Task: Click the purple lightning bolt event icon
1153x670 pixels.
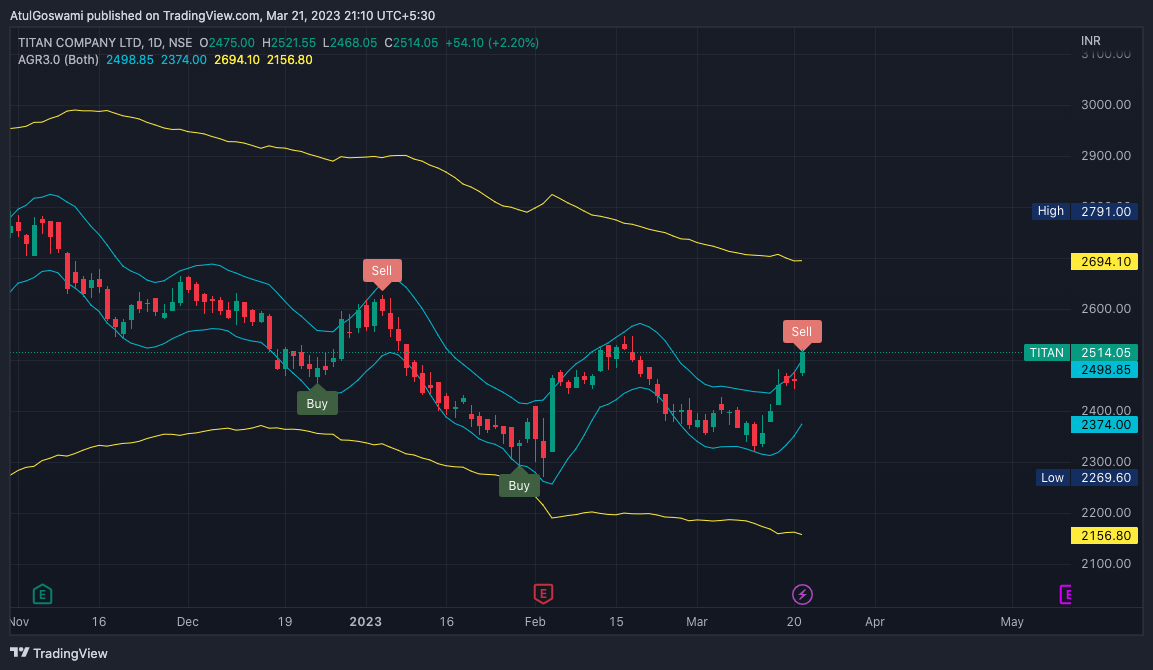Action: (x=802, y=594)
